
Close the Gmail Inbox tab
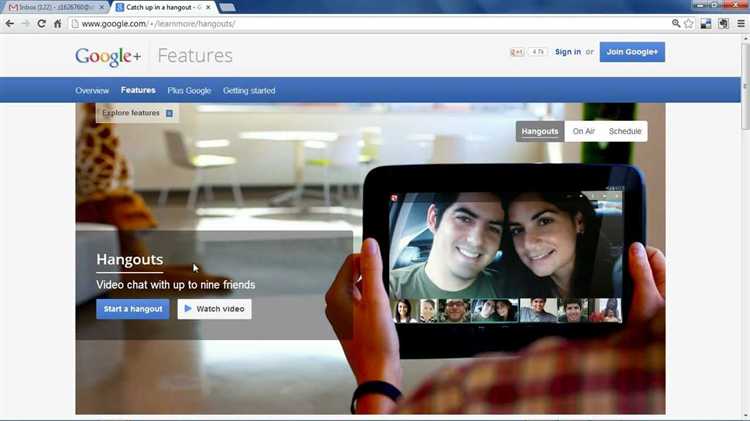(x=101, y=7)
